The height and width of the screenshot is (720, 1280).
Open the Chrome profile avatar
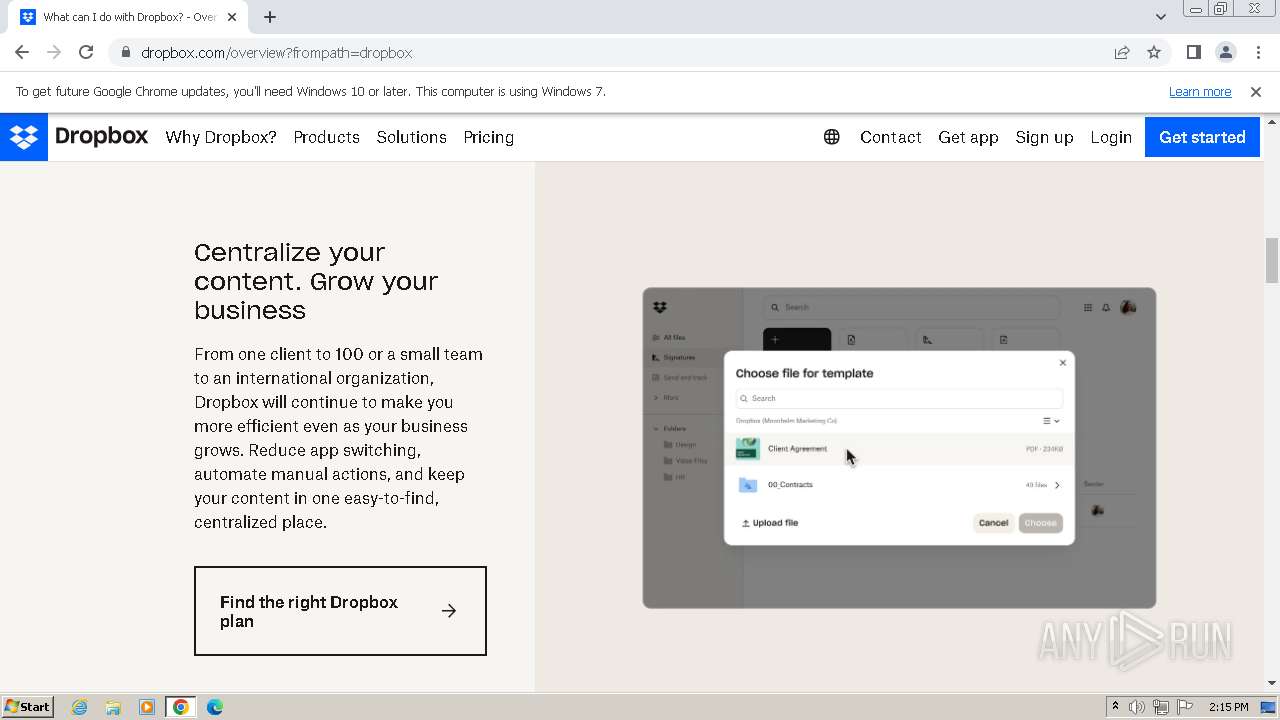(x=1226, y=53)
